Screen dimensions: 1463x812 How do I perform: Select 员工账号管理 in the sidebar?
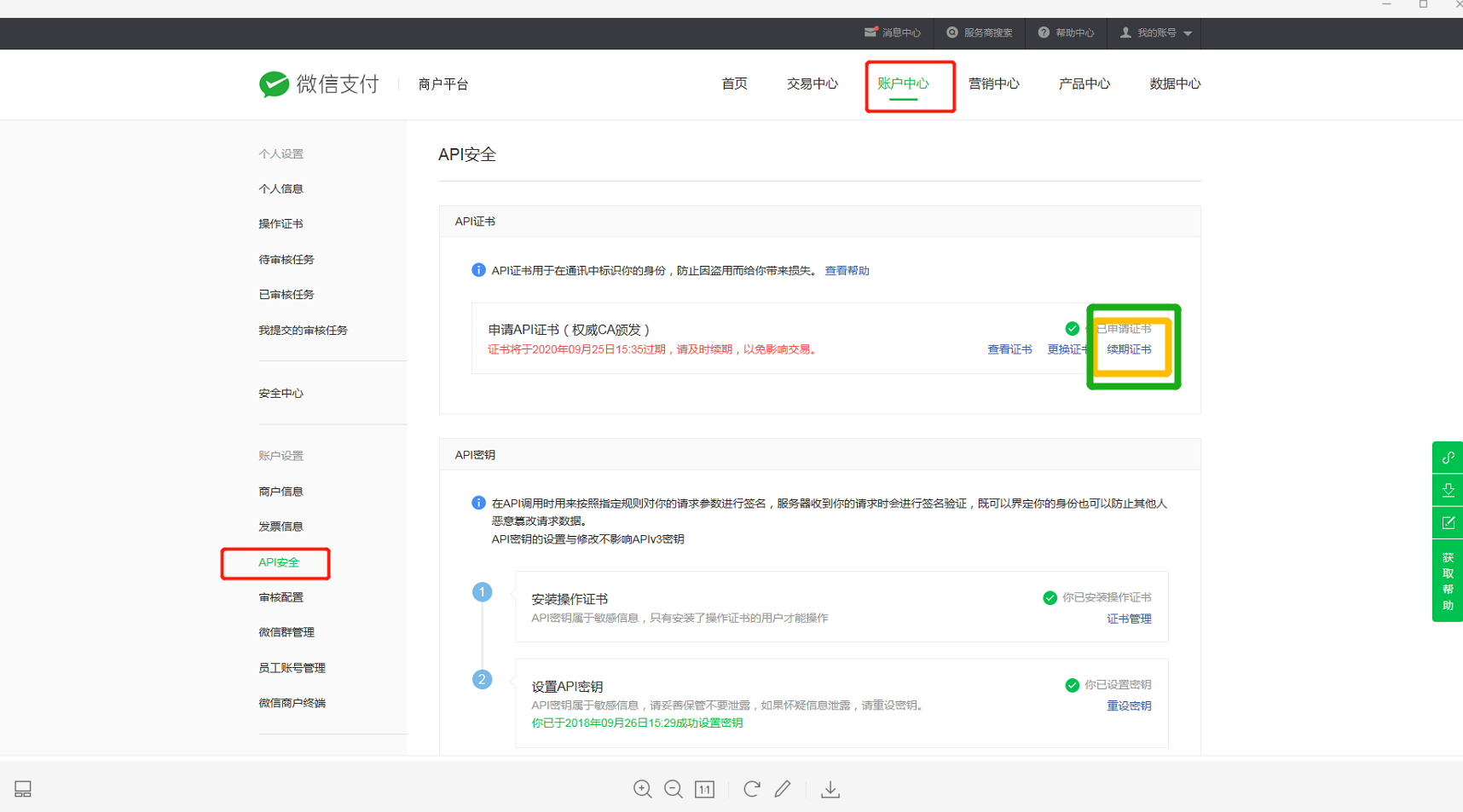(x=292, y=668)
